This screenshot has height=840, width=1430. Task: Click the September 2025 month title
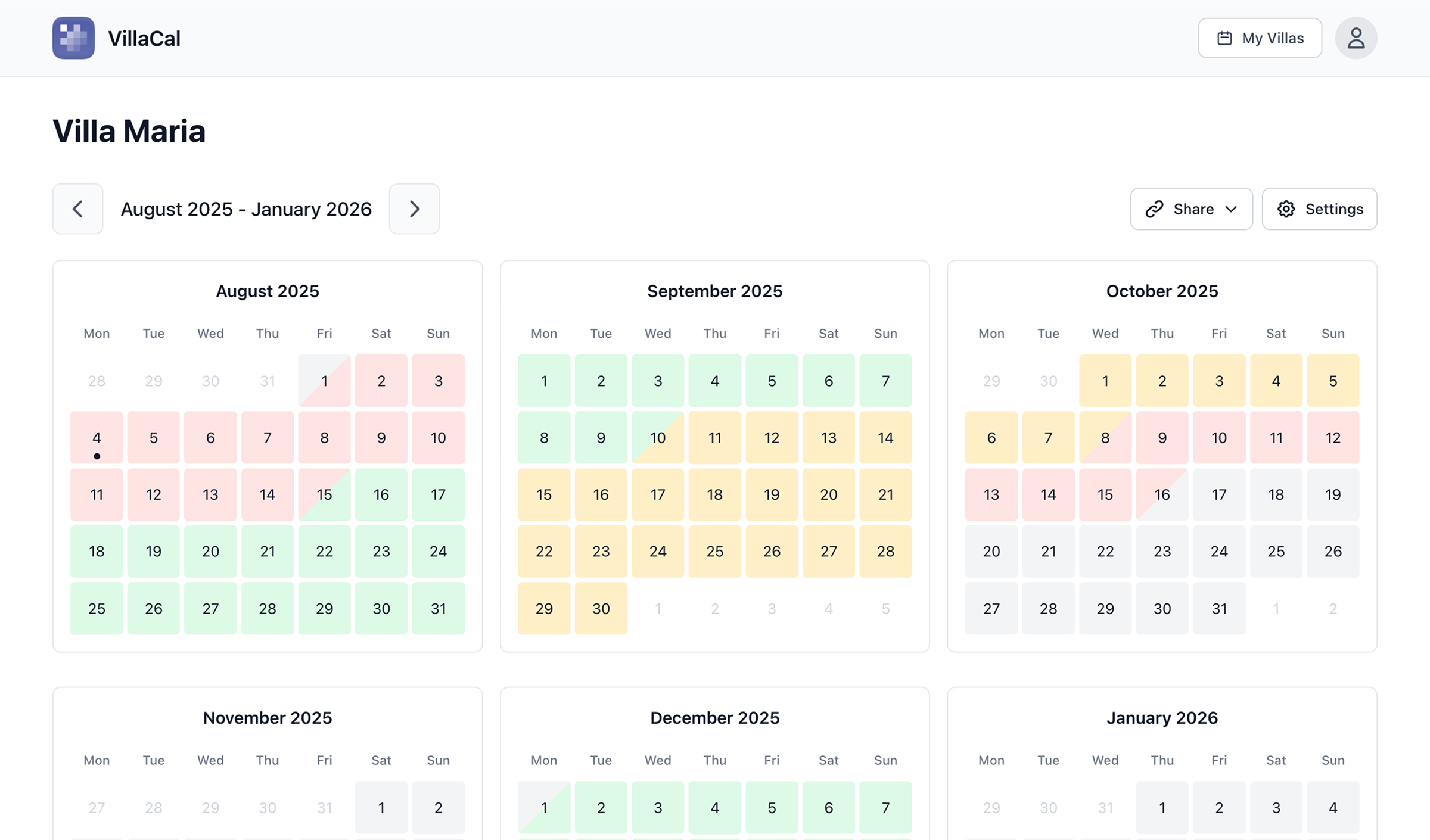coord(714,291)
